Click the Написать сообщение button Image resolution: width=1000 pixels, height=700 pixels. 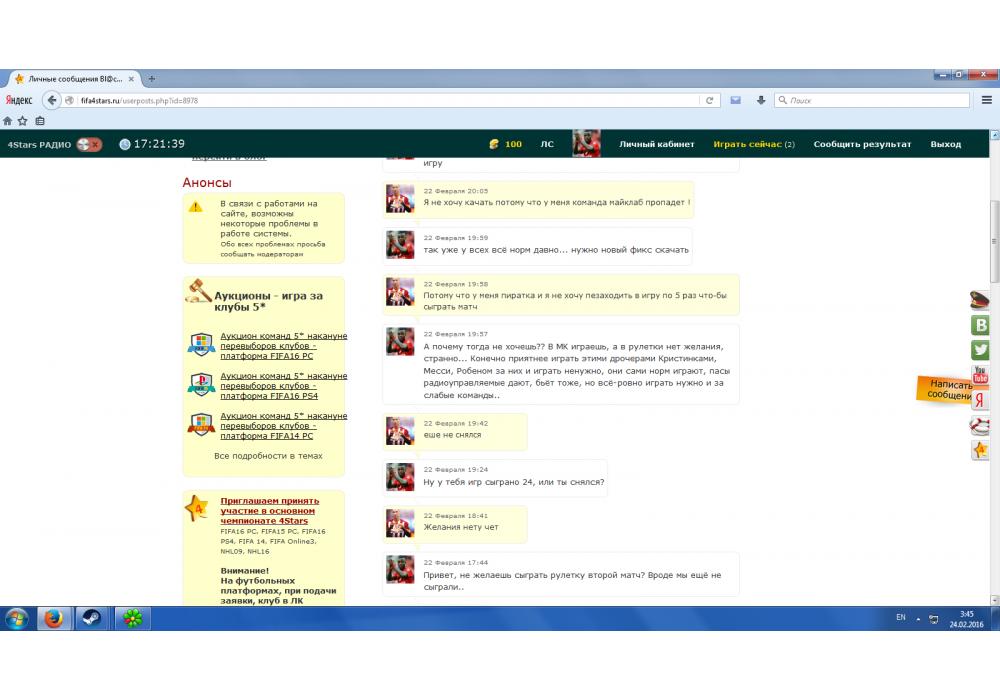(945, 390)
